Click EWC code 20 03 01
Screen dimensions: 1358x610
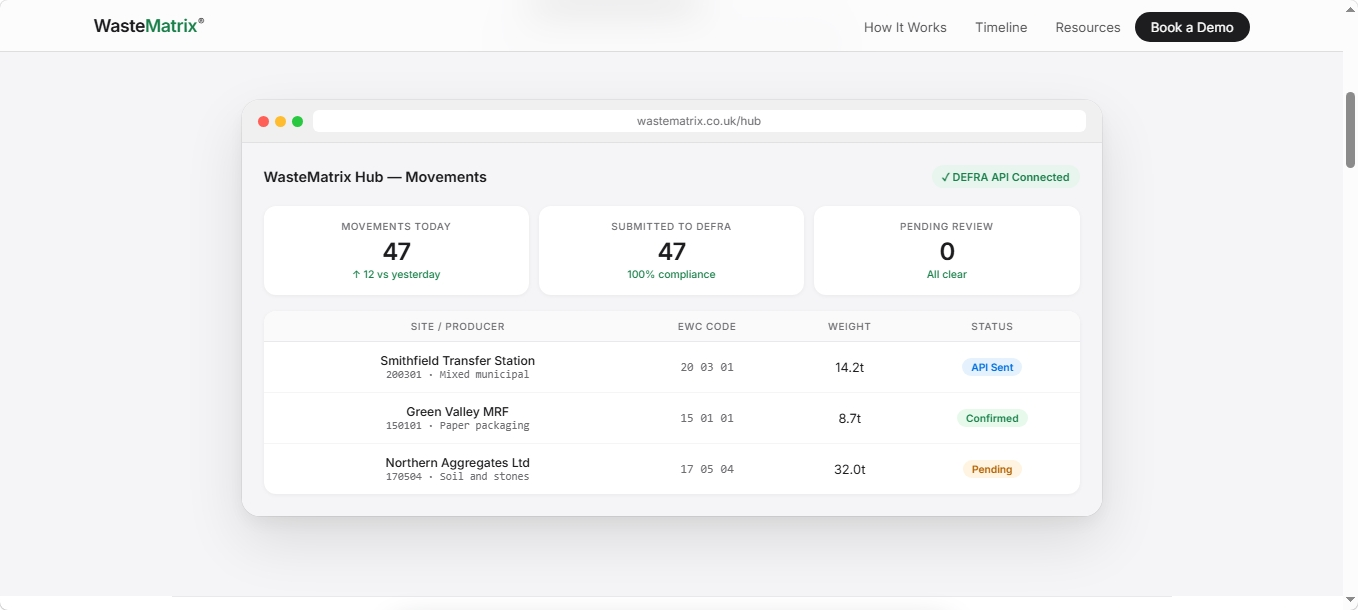(x=707, y=367)
